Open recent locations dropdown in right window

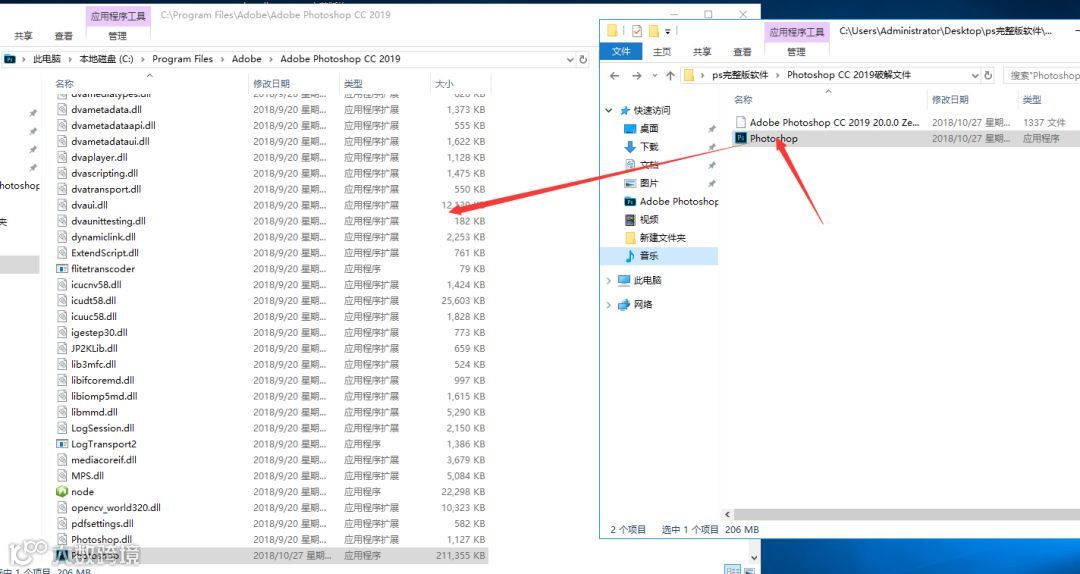pyautogui.click(x=654, y=76)
